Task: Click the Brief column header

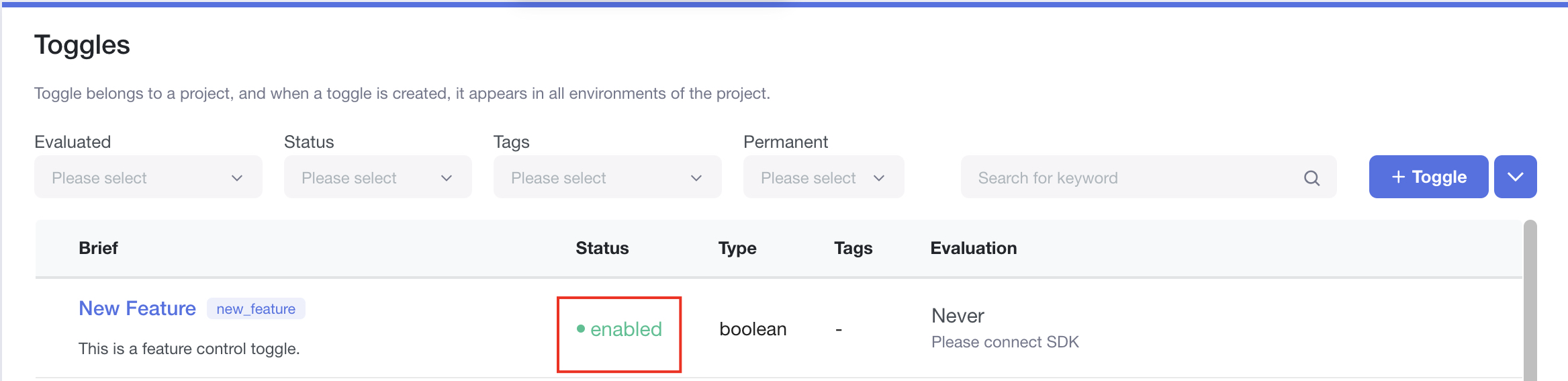Action: click(98, 248)
